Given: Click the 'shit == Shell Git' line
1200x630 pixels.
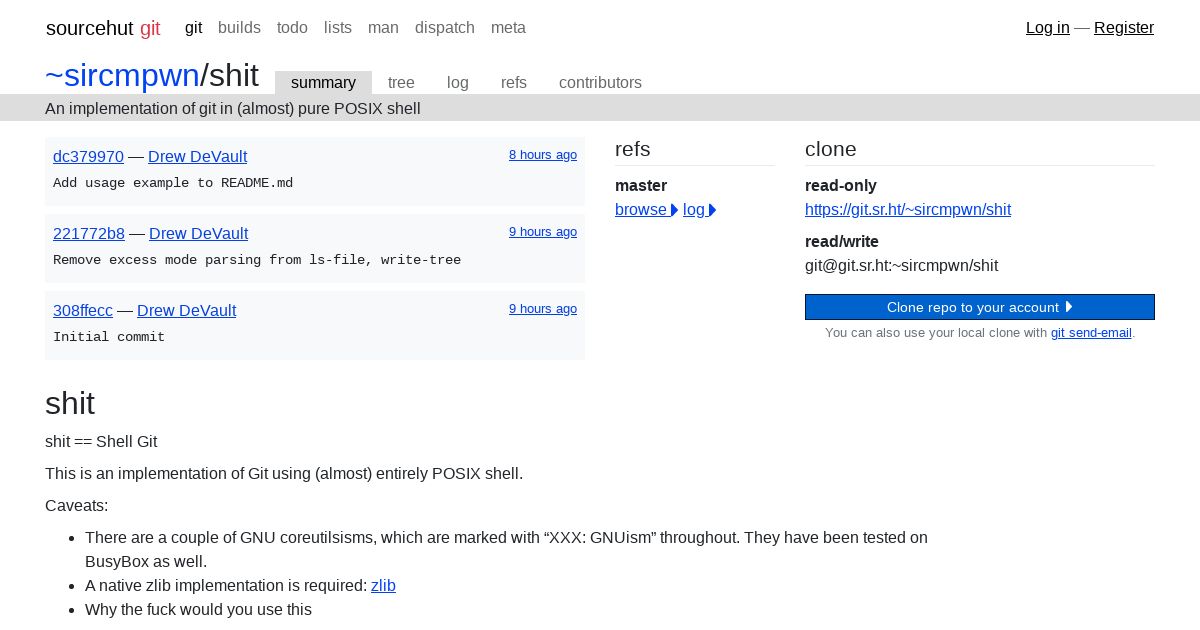Looking at the screenshot, I should tap(101, 442).
